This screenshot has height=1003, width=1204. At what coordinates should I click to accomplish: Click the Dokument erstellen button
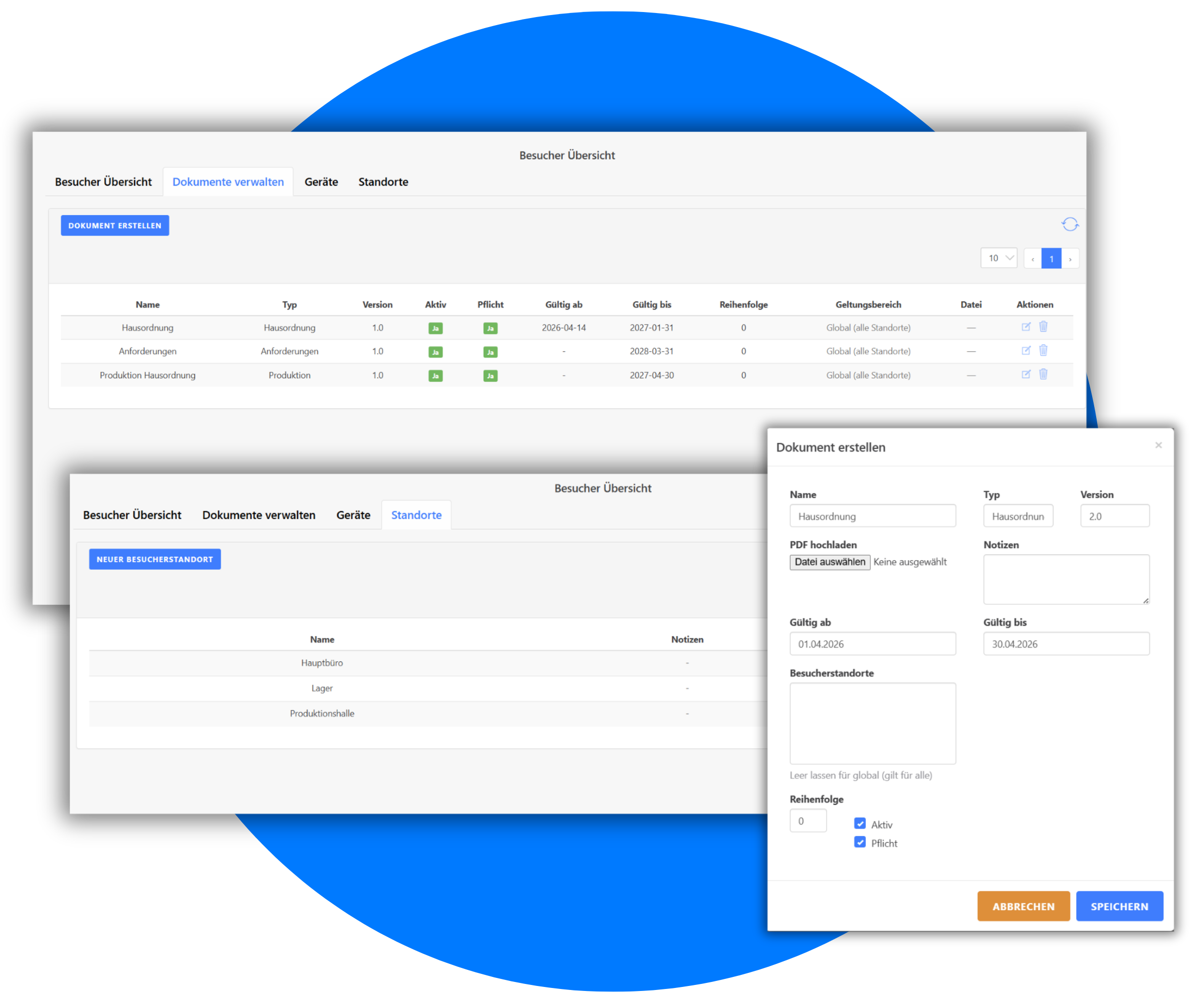pyautogui.click(x=115, y=225)
